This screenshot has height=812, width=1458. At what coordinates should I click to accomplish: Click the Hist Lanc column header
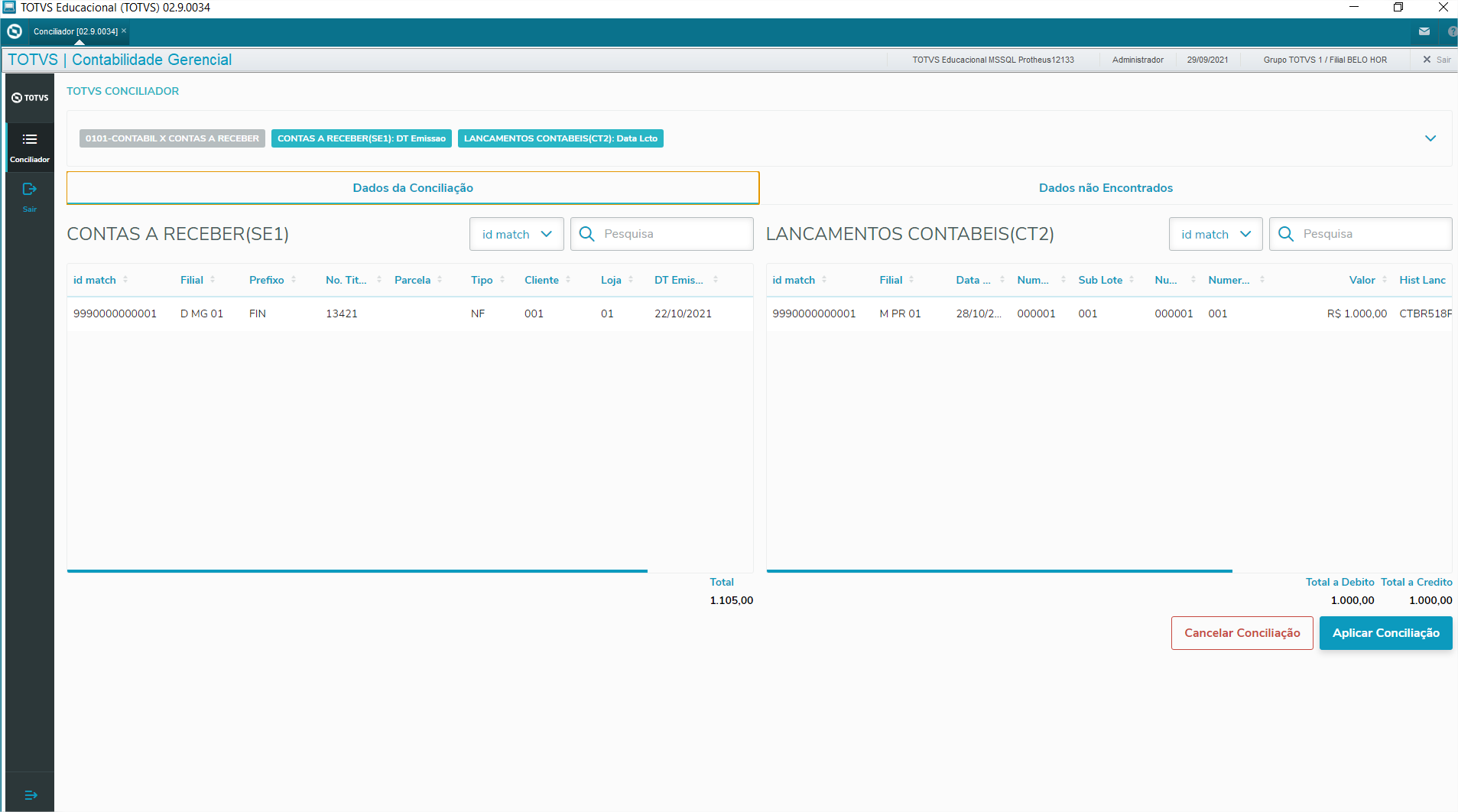(1422, 280)
